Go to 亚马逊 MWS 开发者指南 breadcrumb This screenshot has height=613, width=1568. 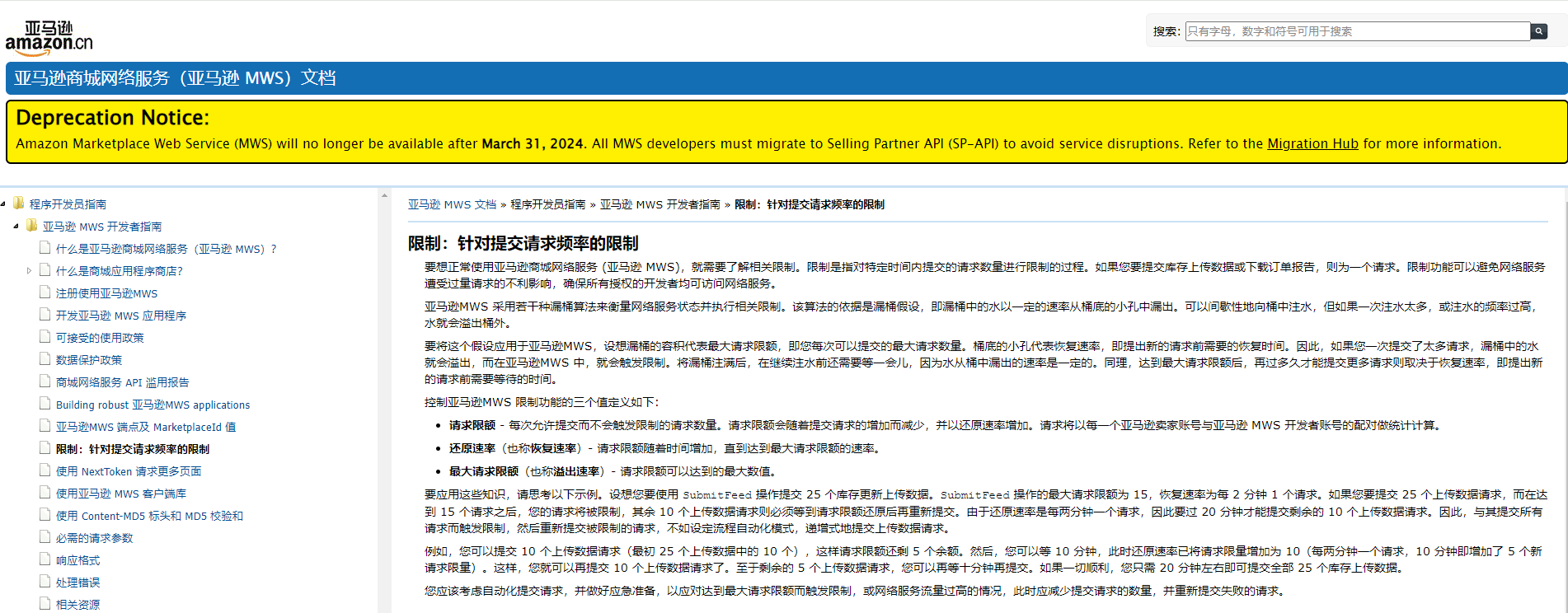pos(660,204)
